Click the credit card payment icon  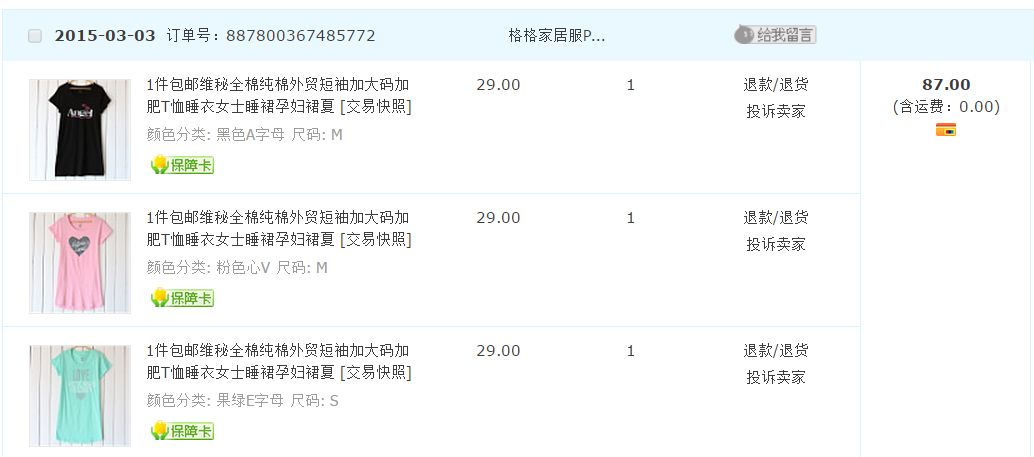(946, 129)
